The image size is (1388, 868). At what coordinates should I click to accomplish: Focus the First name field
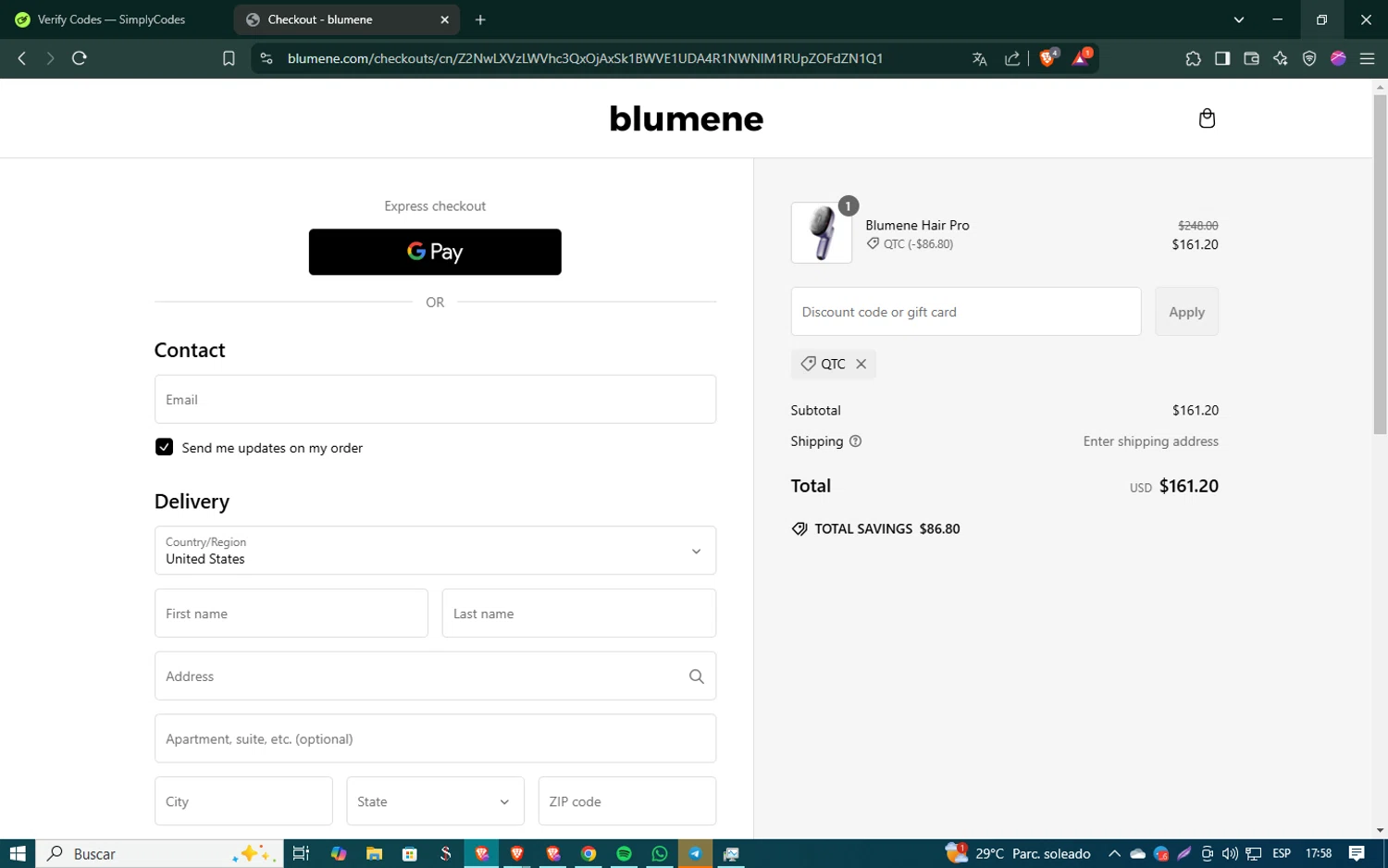[291, 614]
